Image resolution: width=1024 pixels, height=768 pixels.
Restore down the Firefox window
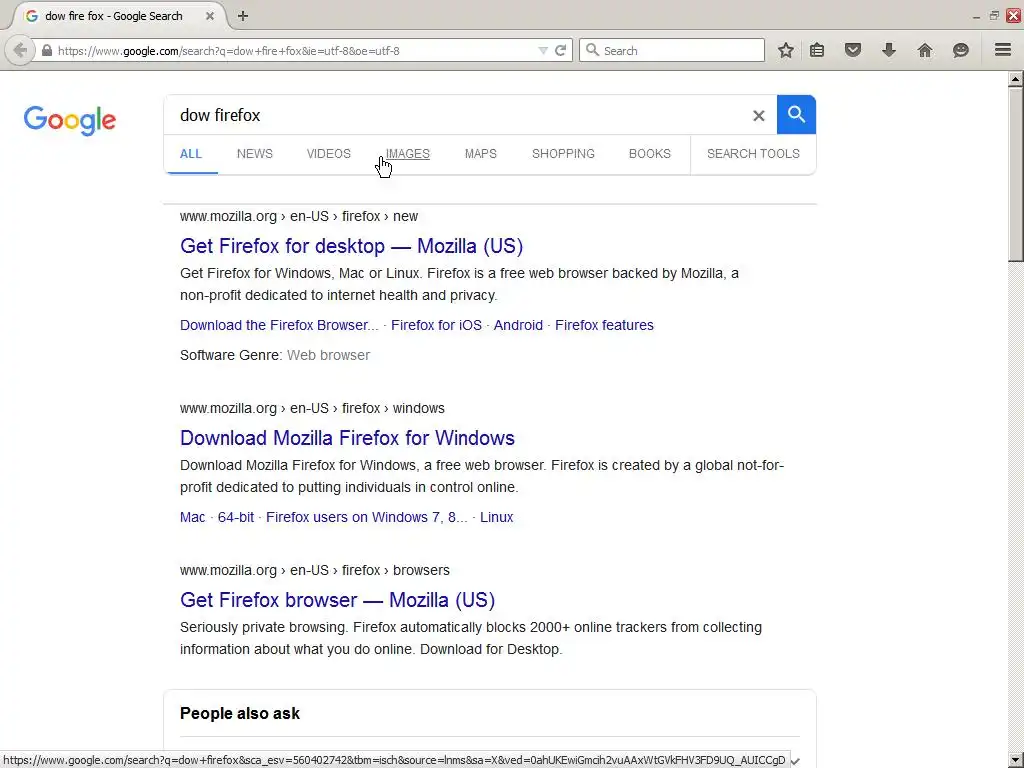click(x=994, y=16)
